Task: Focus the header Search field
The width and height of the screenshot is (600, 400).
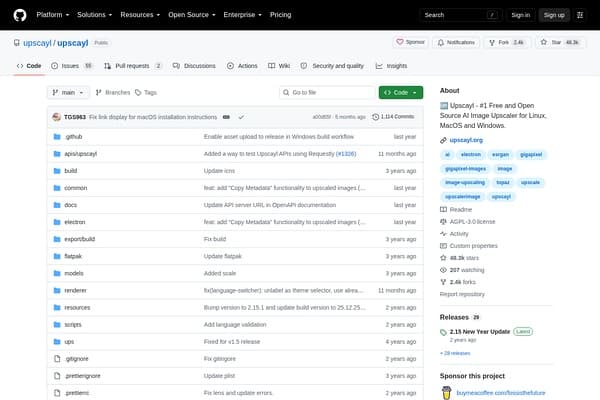Action: 461,15
